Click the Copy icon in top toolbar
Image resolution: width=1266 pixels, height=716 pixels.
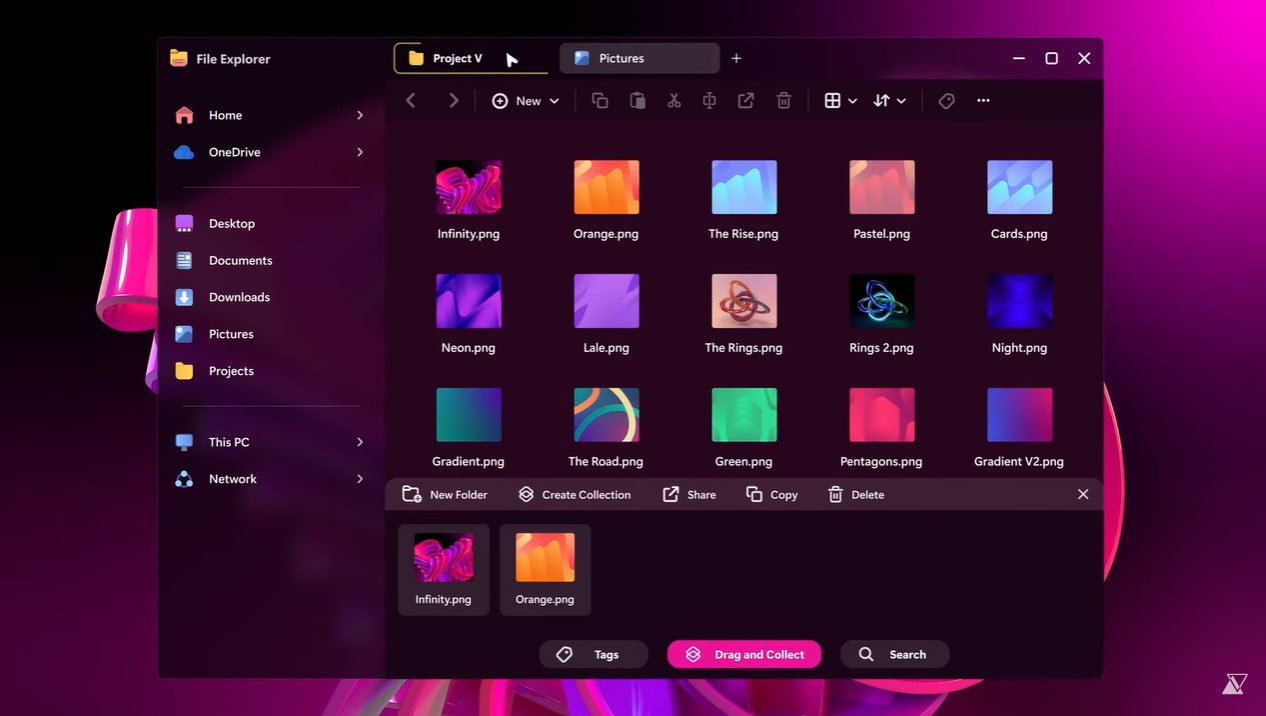point(600,101)
